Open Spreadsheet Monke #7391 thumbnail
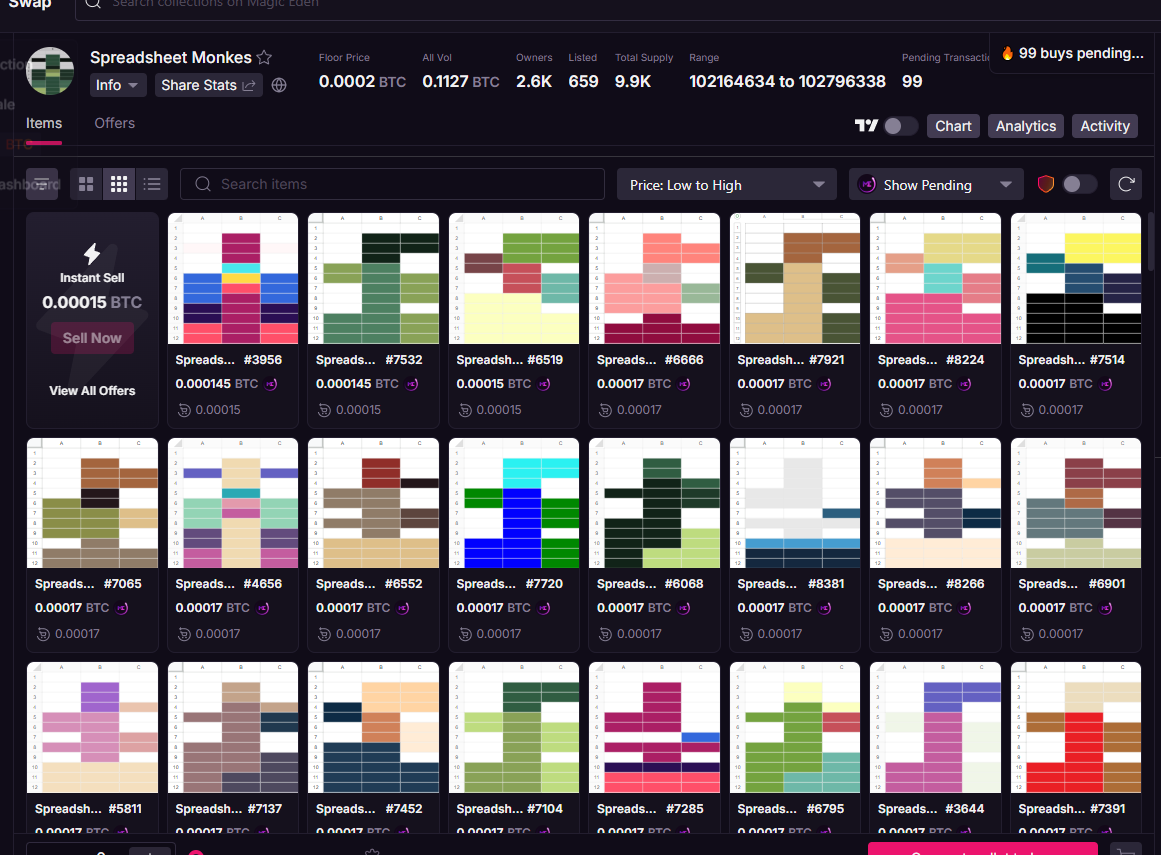Screen dimensions: 1161x855 coord(1076,728)
